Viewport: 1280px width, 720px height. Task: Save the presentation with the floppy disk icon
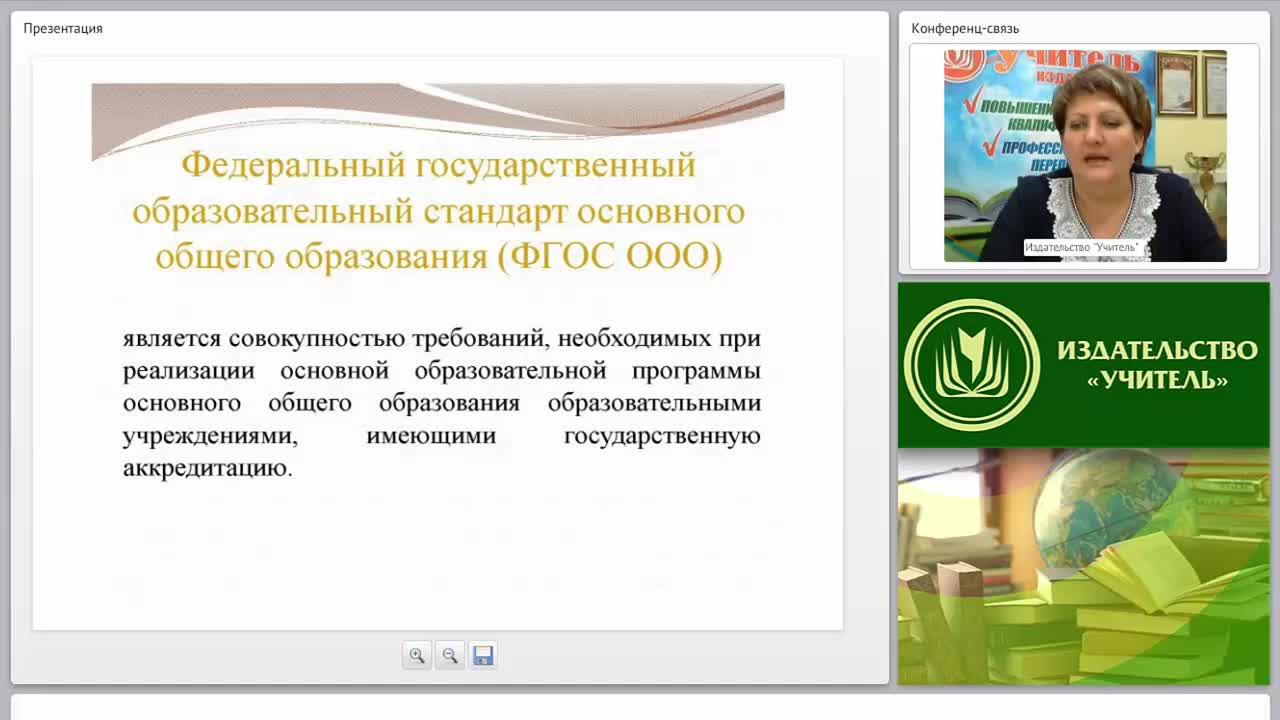(x=483, y=656)
